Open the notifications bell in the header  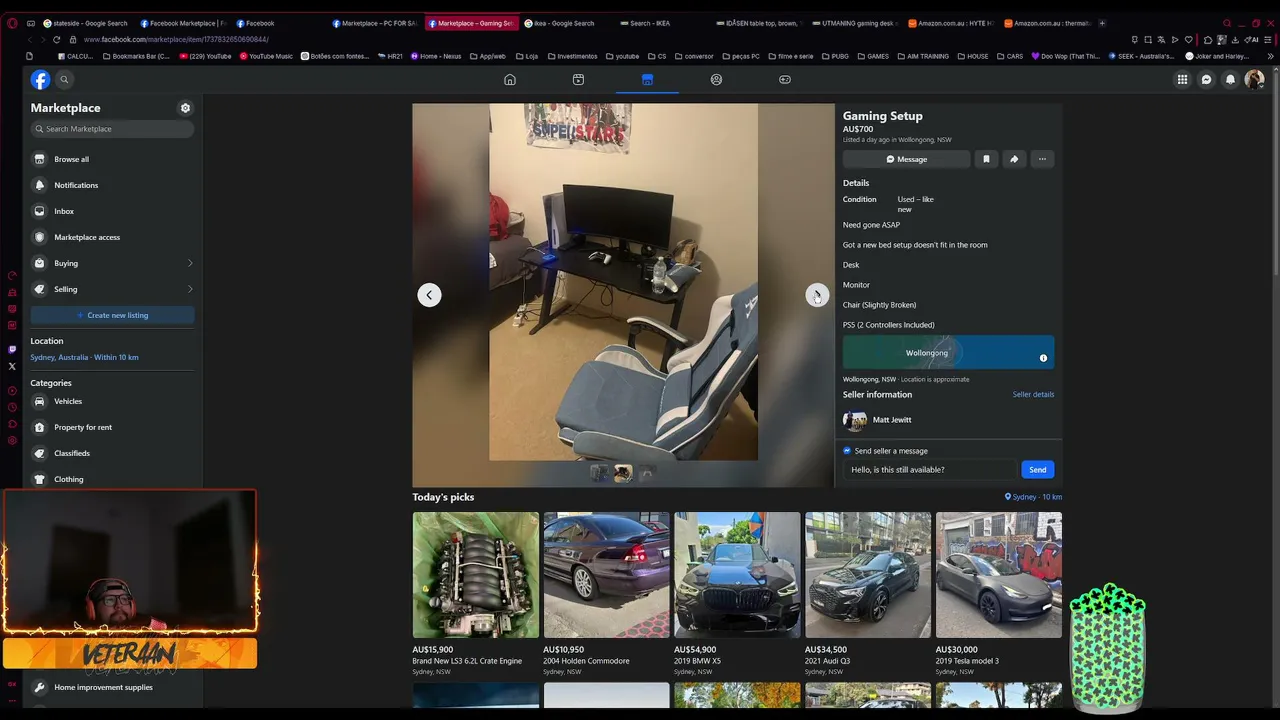[1230, 79]
